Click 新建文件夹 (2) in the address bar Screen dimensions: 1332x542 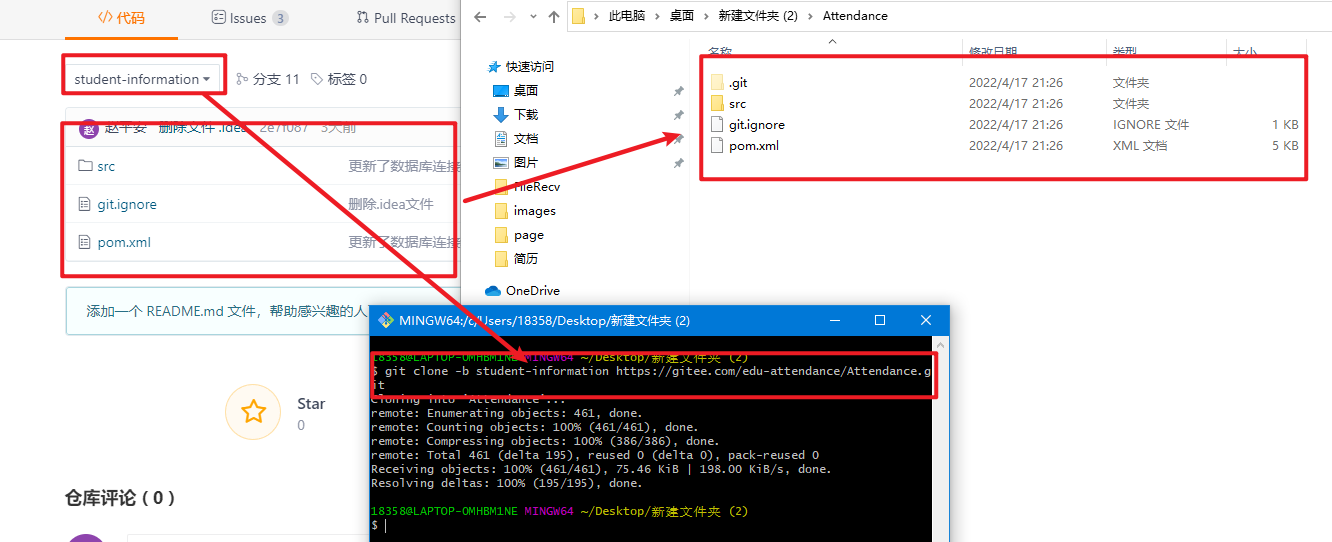point(758,16)
